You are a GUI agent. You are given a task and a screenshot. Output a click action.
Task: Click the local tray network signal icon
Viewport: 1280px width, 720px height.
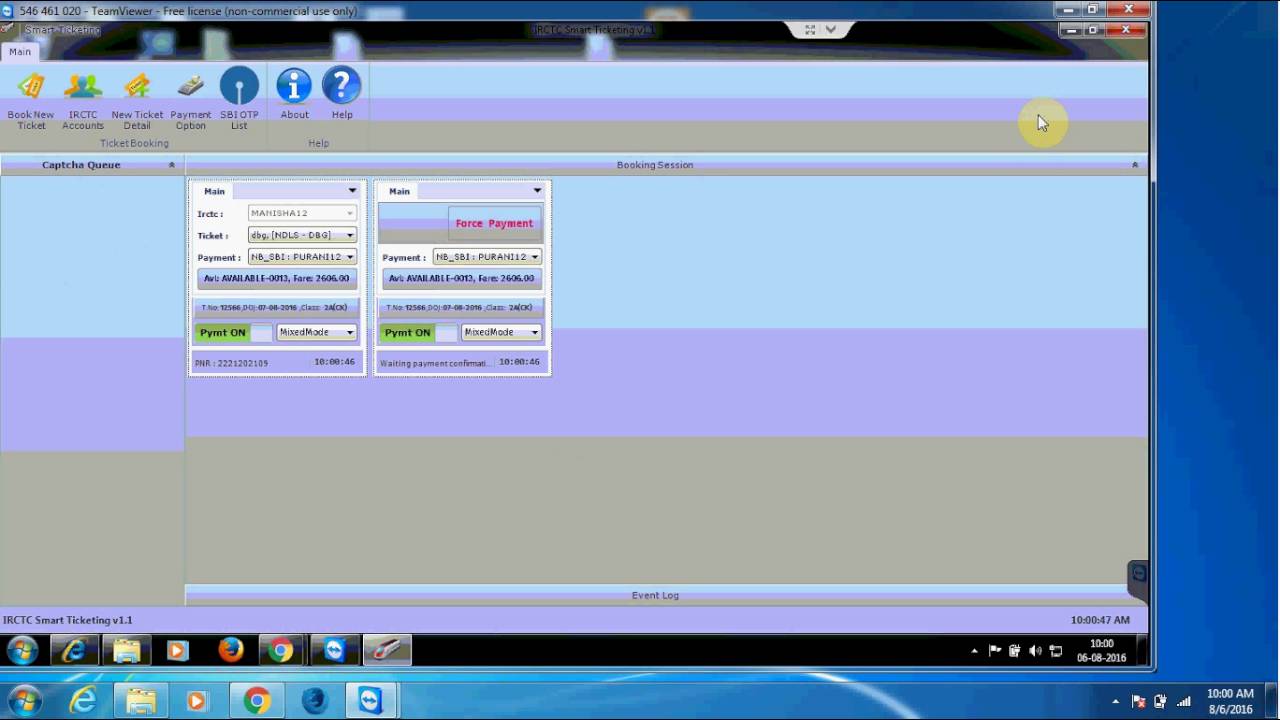[1184, 701]
